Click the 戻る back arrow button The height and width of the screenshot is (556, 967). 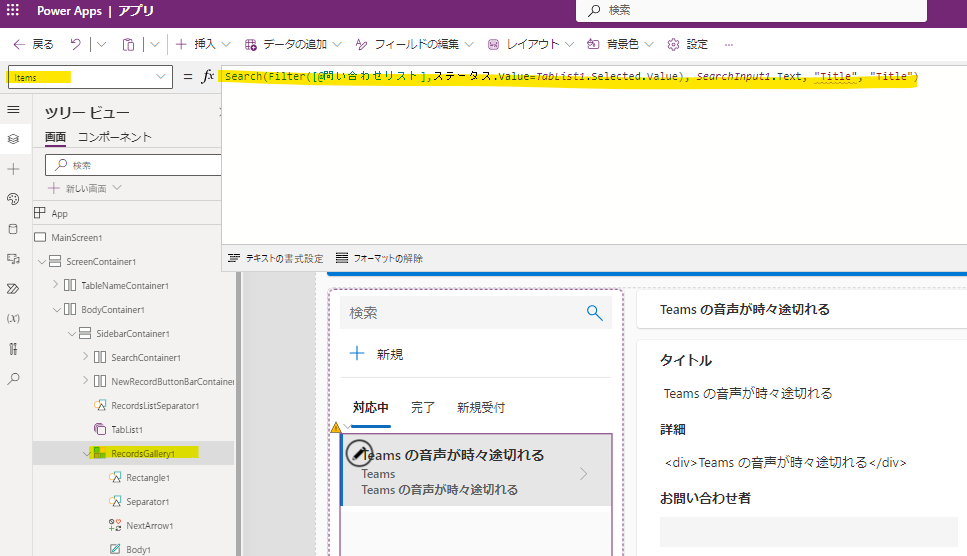click(33, 44)
